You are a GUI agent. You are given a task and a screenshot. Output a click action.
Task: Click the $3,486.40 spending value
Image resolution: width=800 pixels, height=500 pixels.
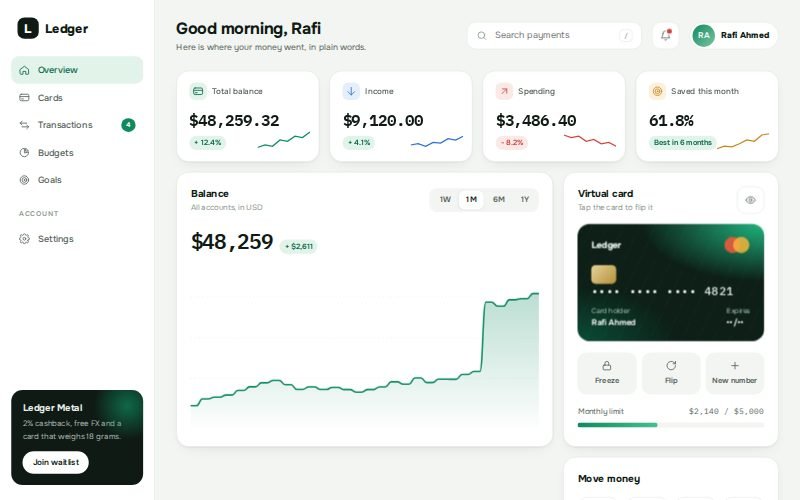click(536, 121)
